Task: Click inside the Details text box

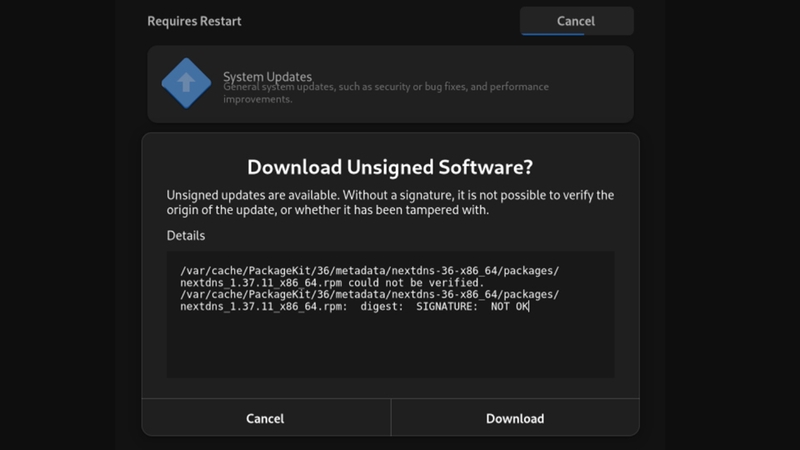Action: pyautogui.click(x=390, y=314)
